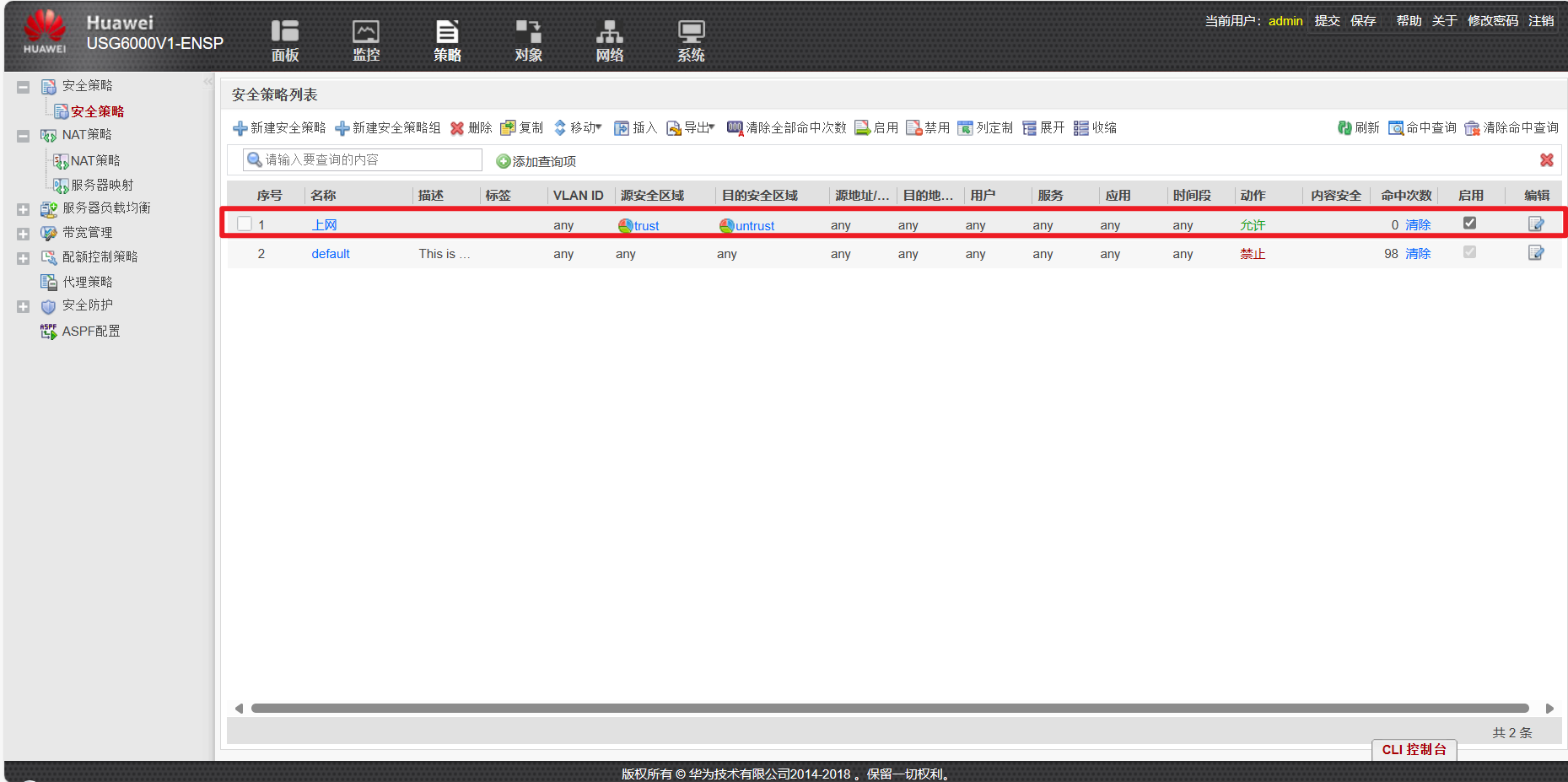The width and height of the screenshot is (1568, 782).
Task: Create a new security policy with 新建安全策略
Action: point(280,127)
